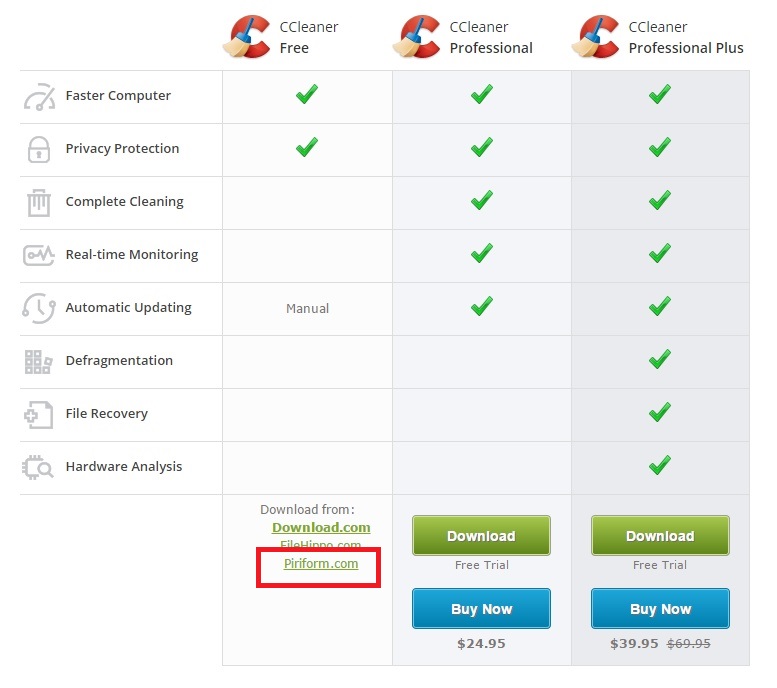Image resolution: width=777 pixels, height=688 pixels.
Task: Click the File Recovery document icon
Action: pyautogui.click(x=39, y=414)
